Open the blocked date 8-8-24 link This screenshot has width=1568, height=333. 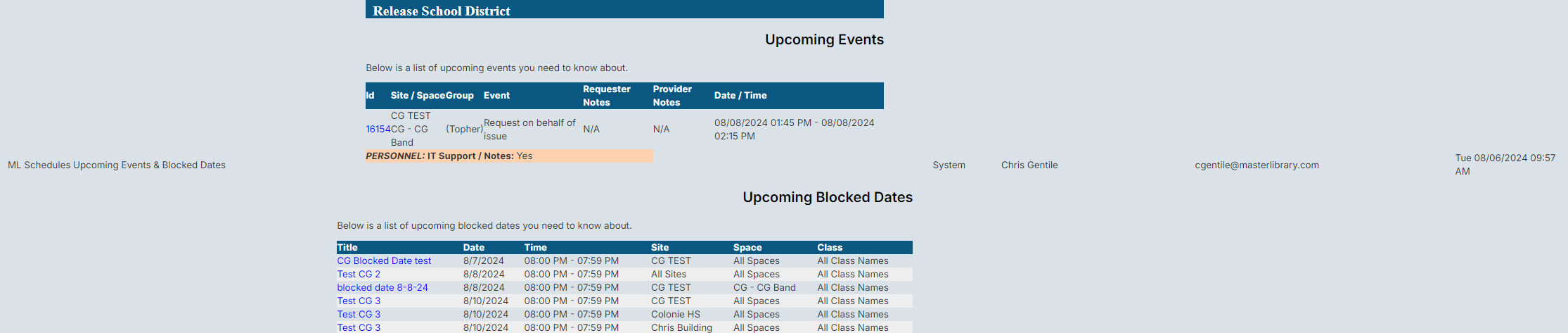383,287
